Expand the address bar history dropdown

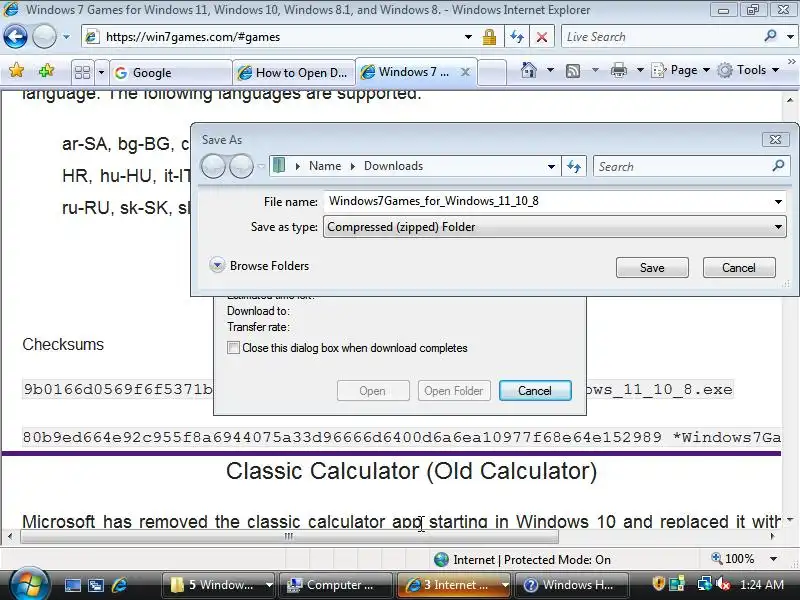click(468, 37)
